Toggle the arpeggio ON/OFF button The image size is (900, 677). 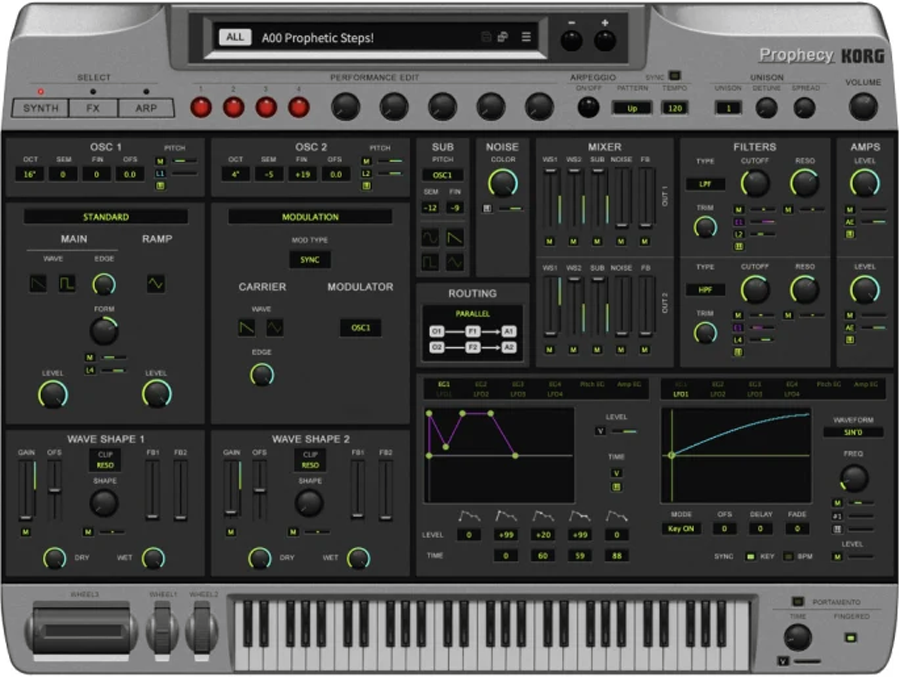coord(588,107)
